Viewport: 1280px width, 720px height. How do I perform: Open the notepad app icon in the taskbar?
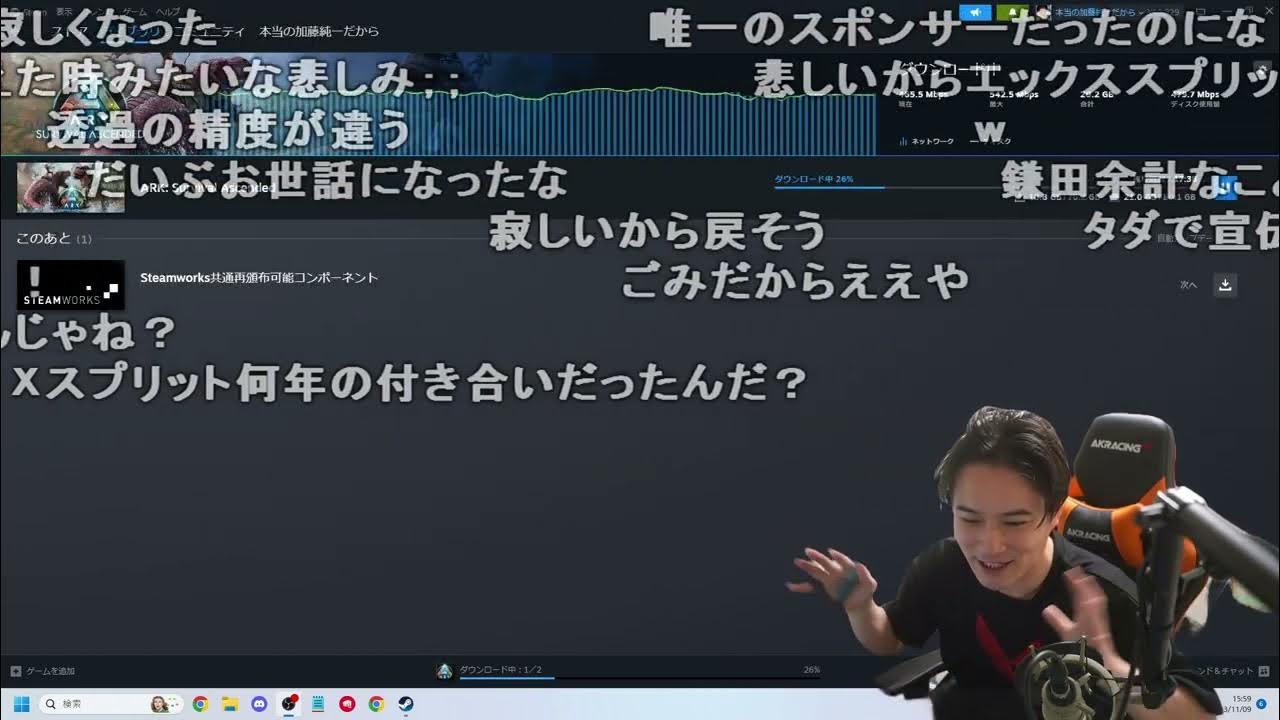point(318,704)
